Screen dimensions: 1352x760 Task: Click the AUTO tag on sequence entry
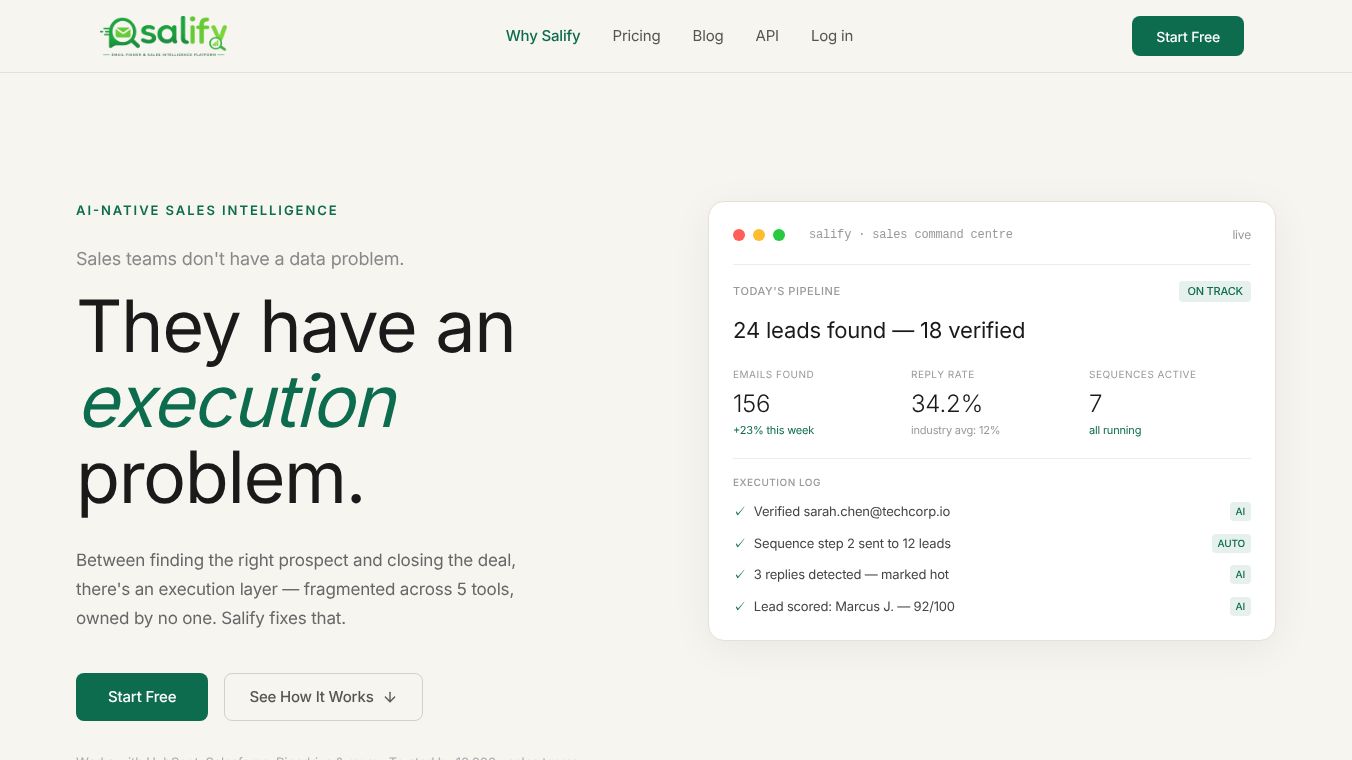1231,543
